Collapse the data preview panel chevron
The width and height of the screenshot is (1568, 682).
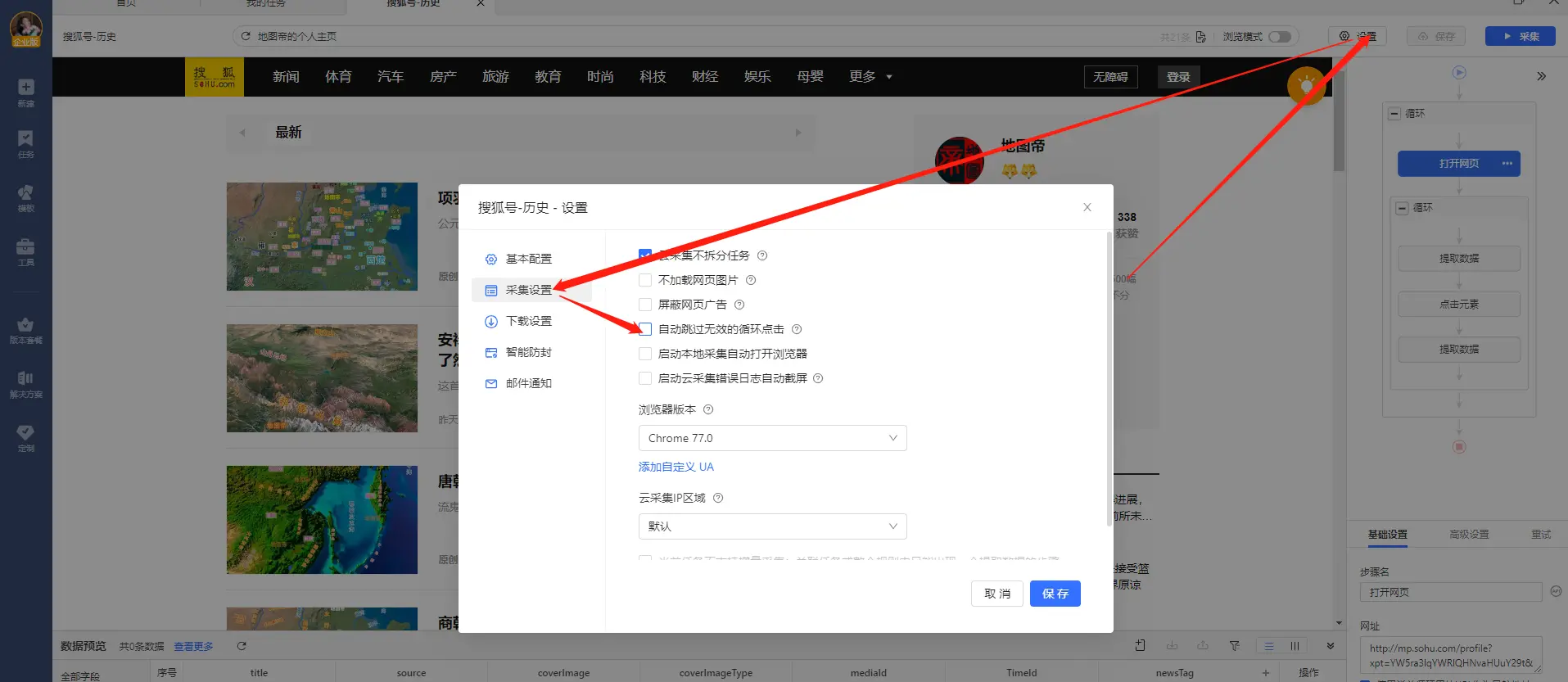(1331, 646)
